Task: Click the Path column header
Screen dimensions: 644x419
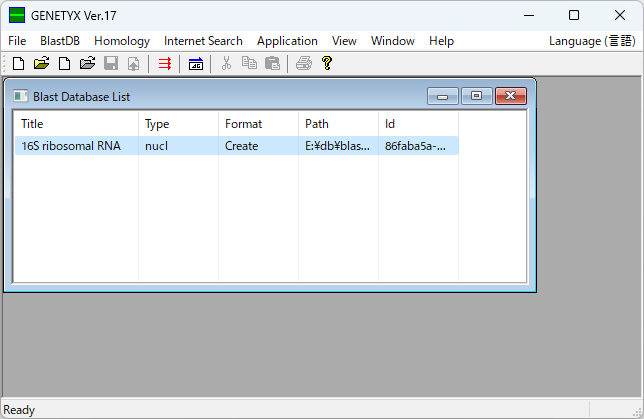Action: pos(338,124)
